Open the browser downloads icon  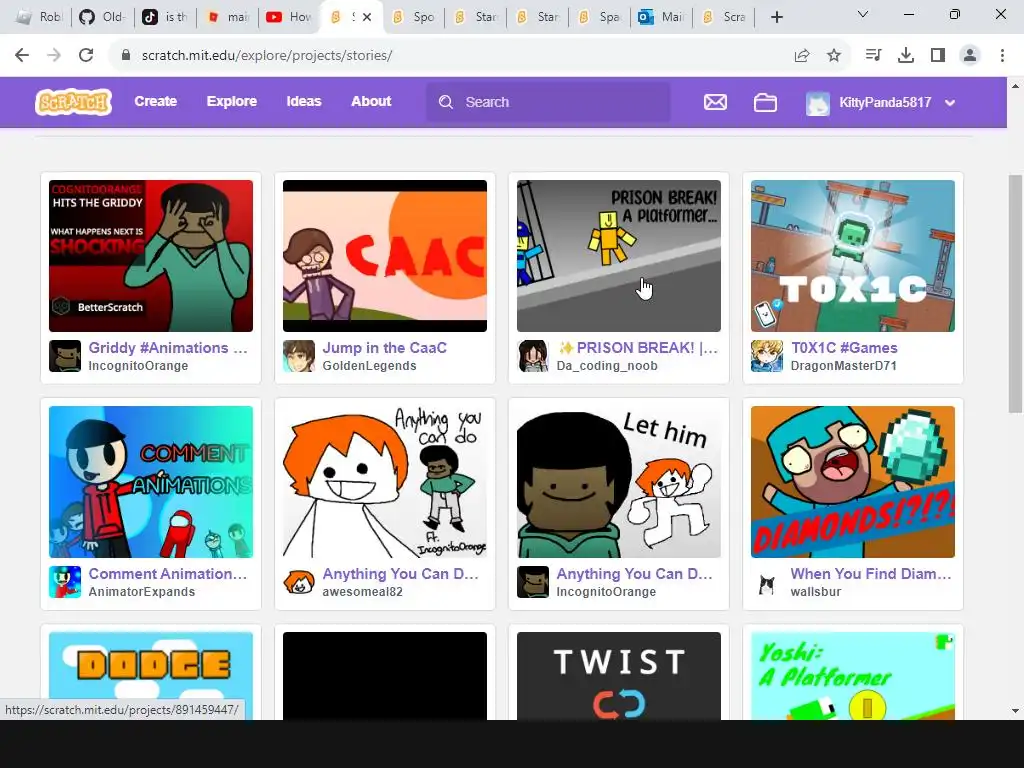(x=906, y=56)
